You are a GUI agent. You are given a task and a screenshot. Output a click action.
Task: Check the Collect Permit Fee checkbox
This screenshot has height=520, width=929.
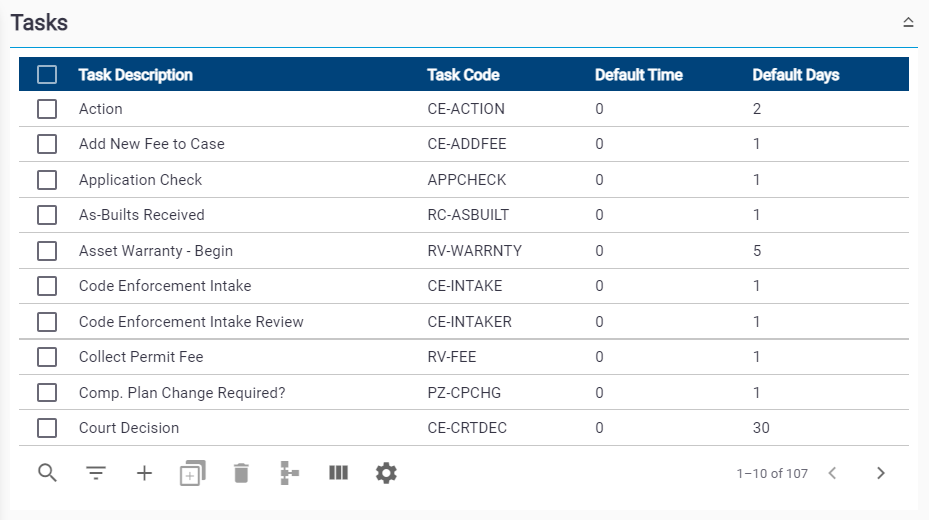47,357
